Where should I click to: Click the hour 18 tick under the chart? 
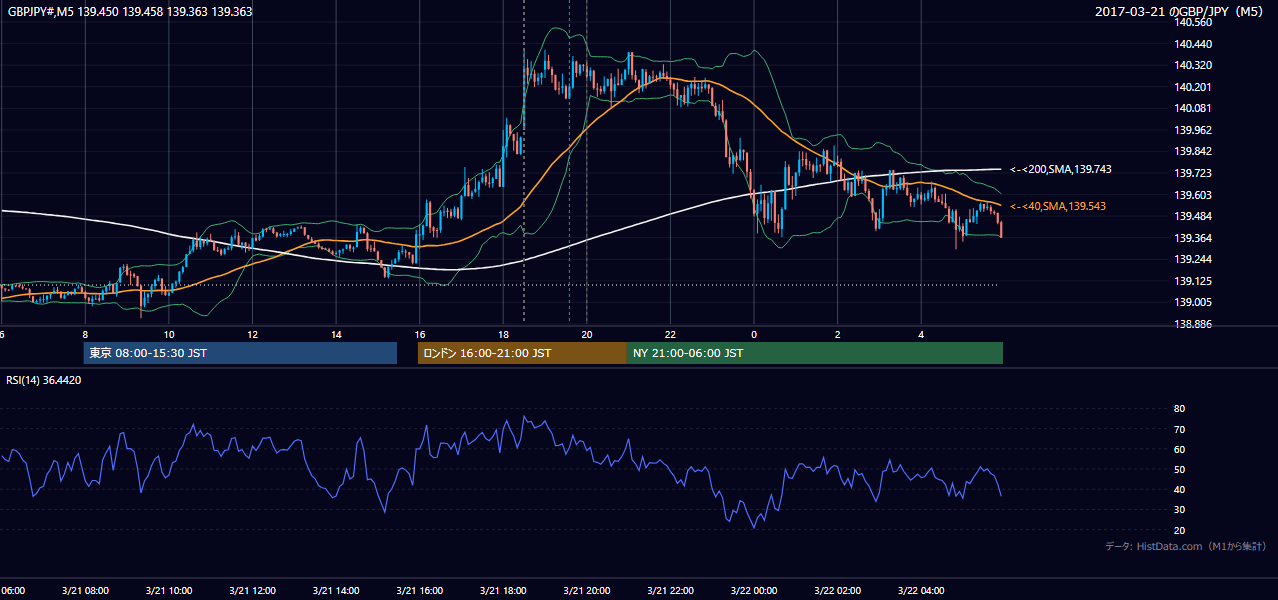[503, 334]
